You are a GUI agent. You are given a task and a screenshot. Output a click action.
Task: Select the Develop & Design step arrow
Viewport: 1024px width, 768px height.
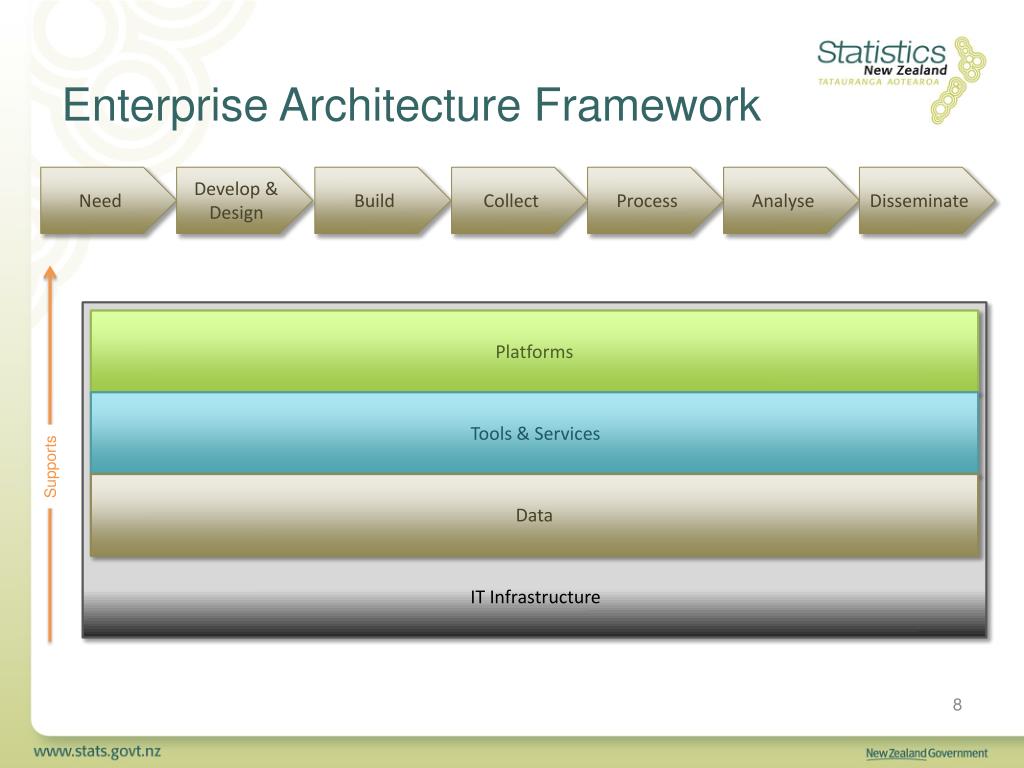[x=243, y=200]
